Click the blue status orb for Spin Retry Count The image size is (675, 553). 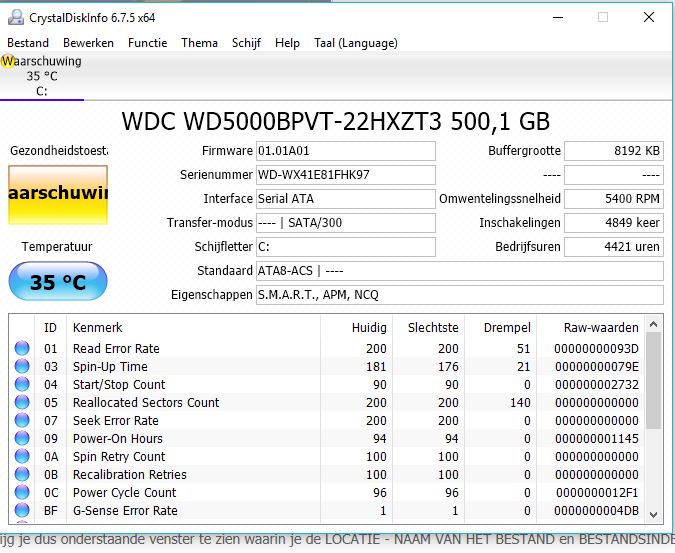click(22, 456)
